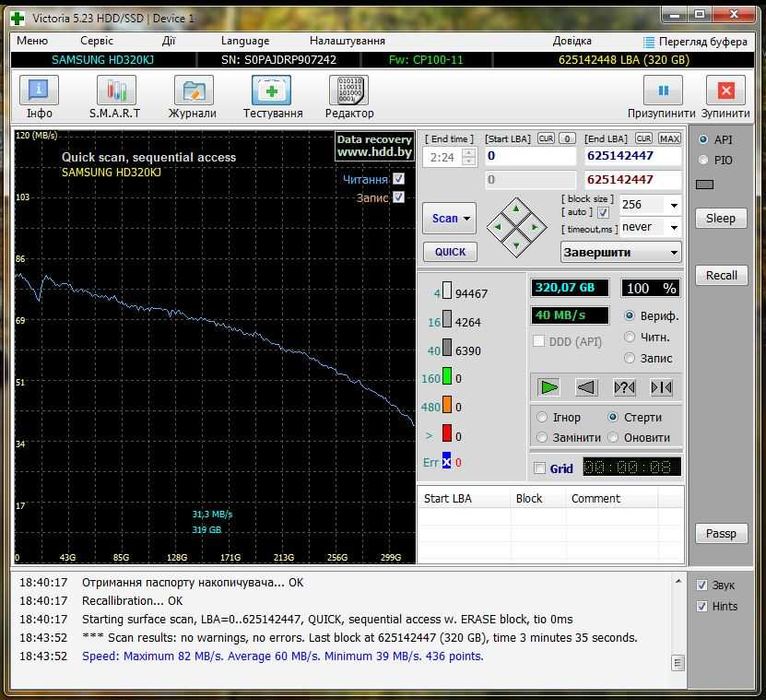Open the Налаштування menu
The image size is (766, 700).
tap(347, 41)
